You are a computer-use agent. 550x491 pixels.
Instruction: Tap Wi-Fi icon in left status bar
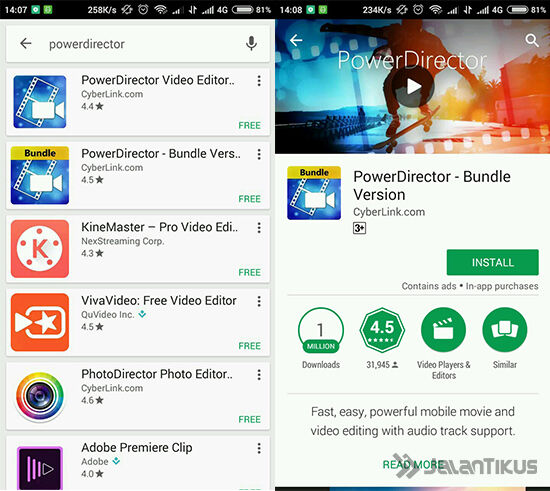(160, 9)
